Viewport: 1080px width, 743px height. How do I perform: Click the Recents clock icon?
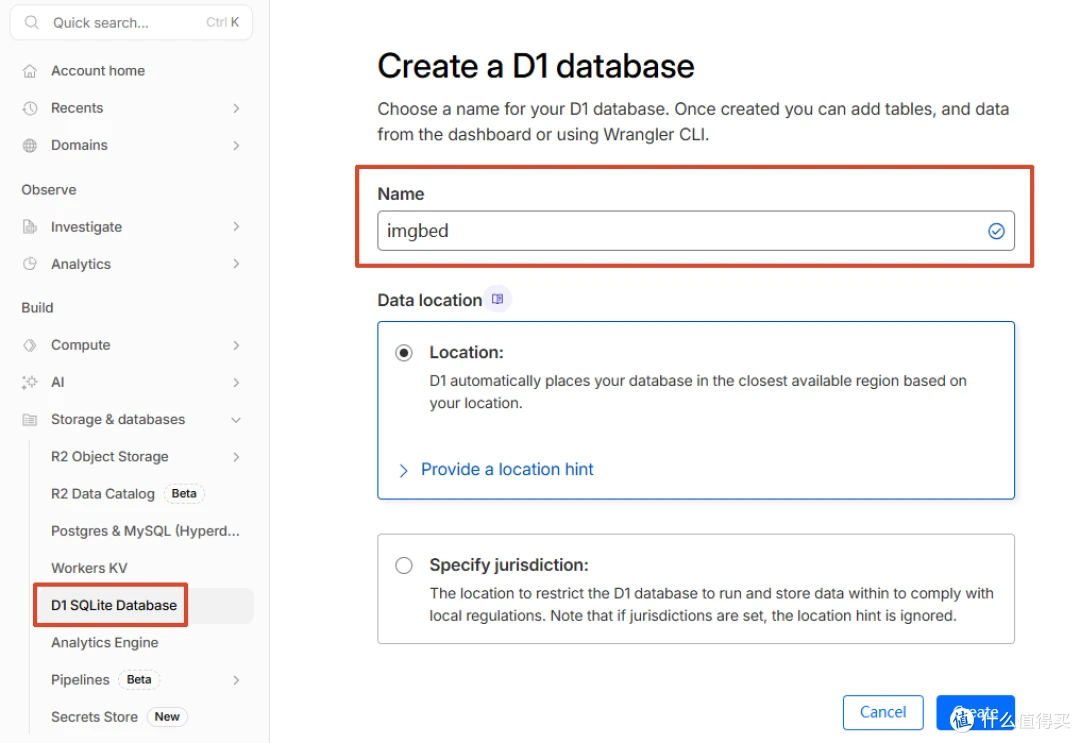coord(30,108)
